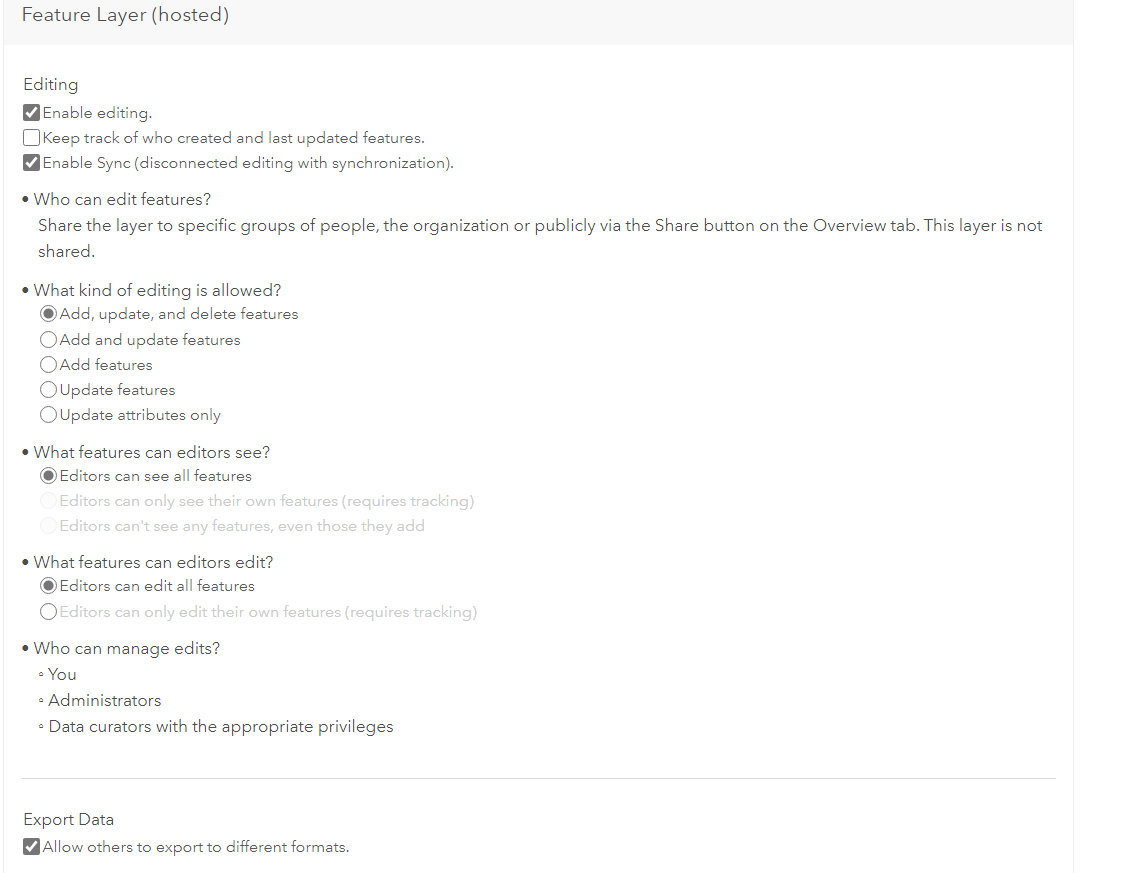Enable tracking who created and updated features

31,137
